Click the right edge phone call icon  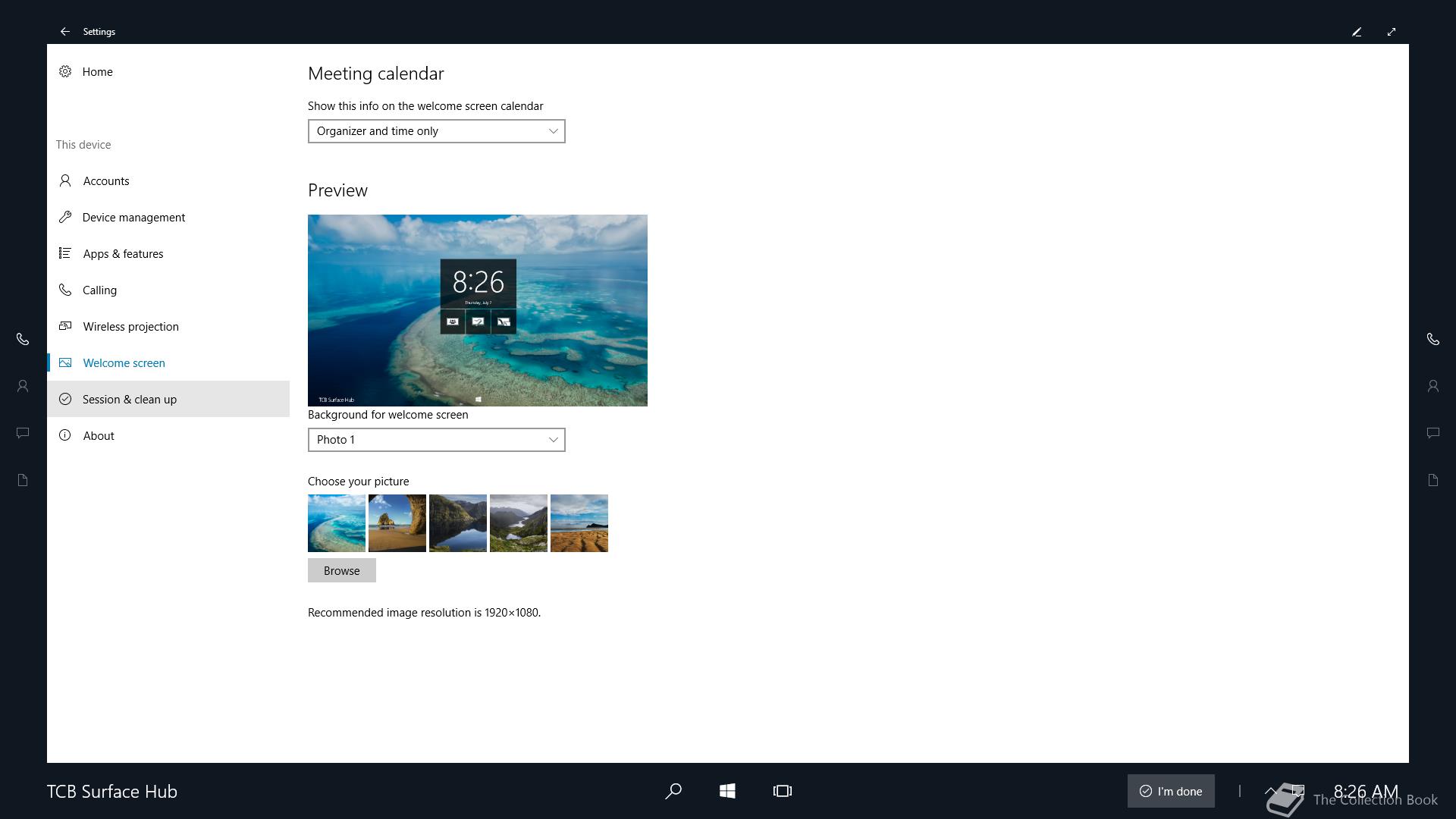coord(1433,339)
